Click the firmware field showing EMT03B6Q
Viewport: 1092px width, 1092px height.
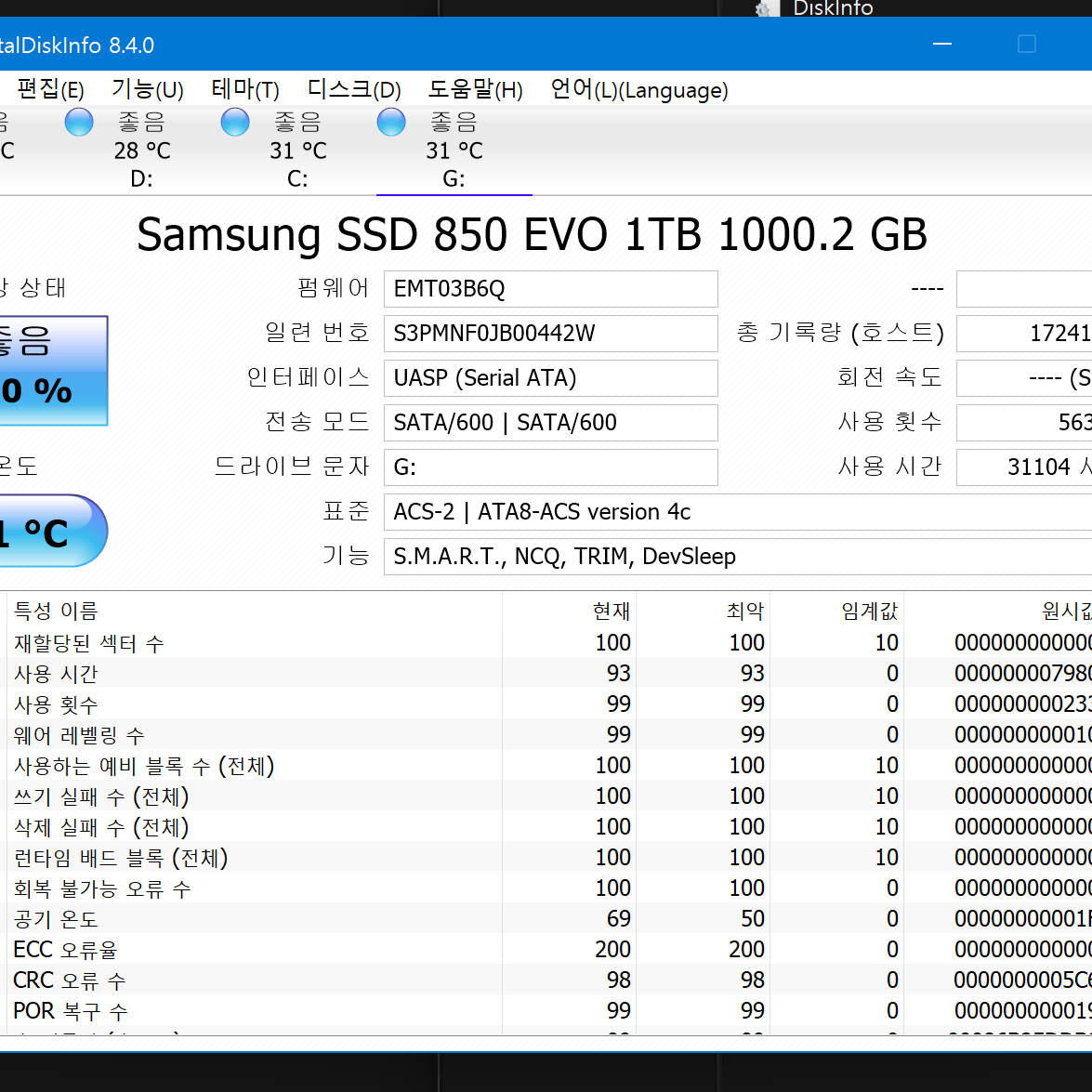pos(551,289)
